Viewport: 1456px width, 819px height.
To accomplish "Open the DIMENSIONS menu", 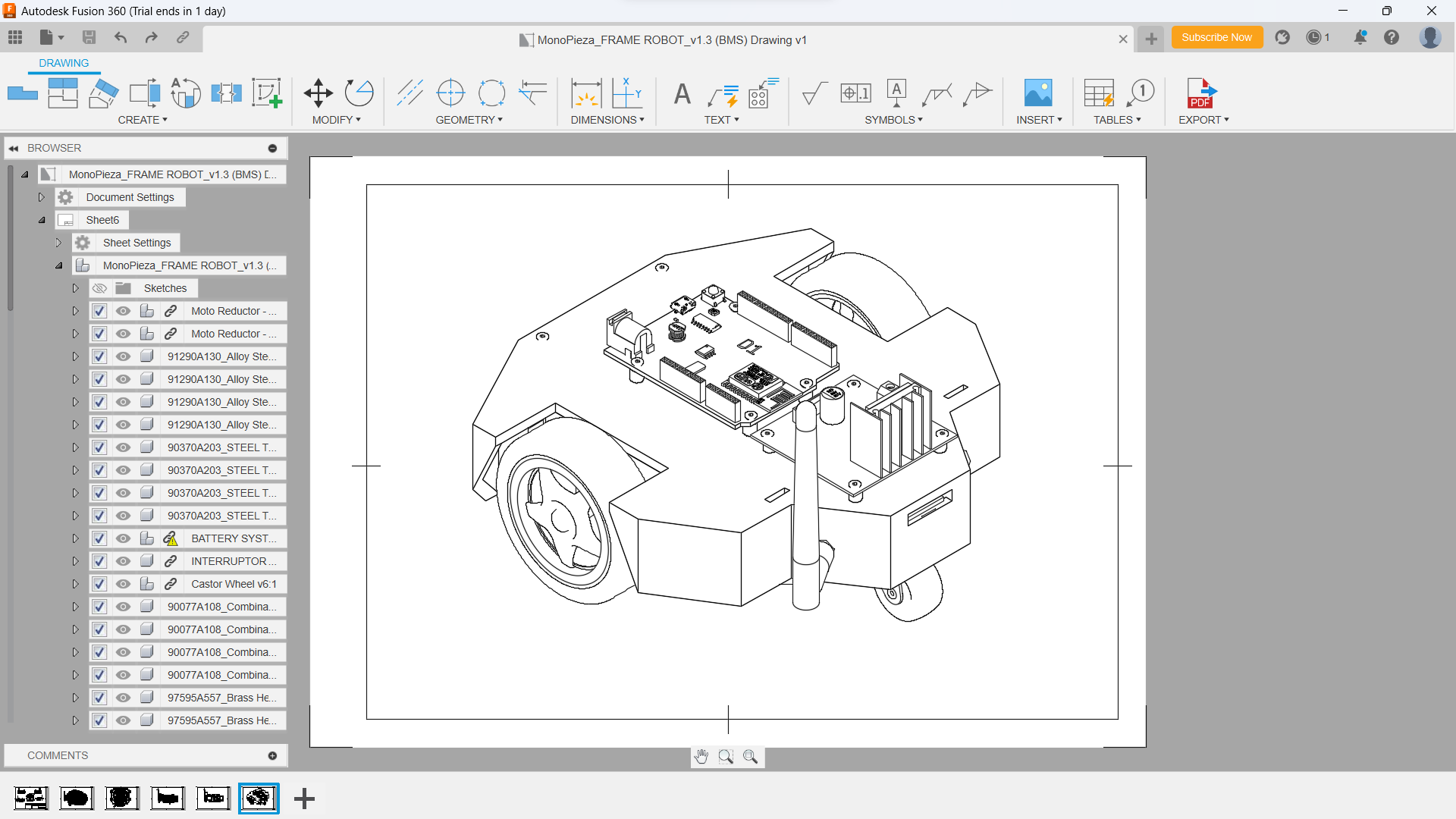I will pos(606,119).
